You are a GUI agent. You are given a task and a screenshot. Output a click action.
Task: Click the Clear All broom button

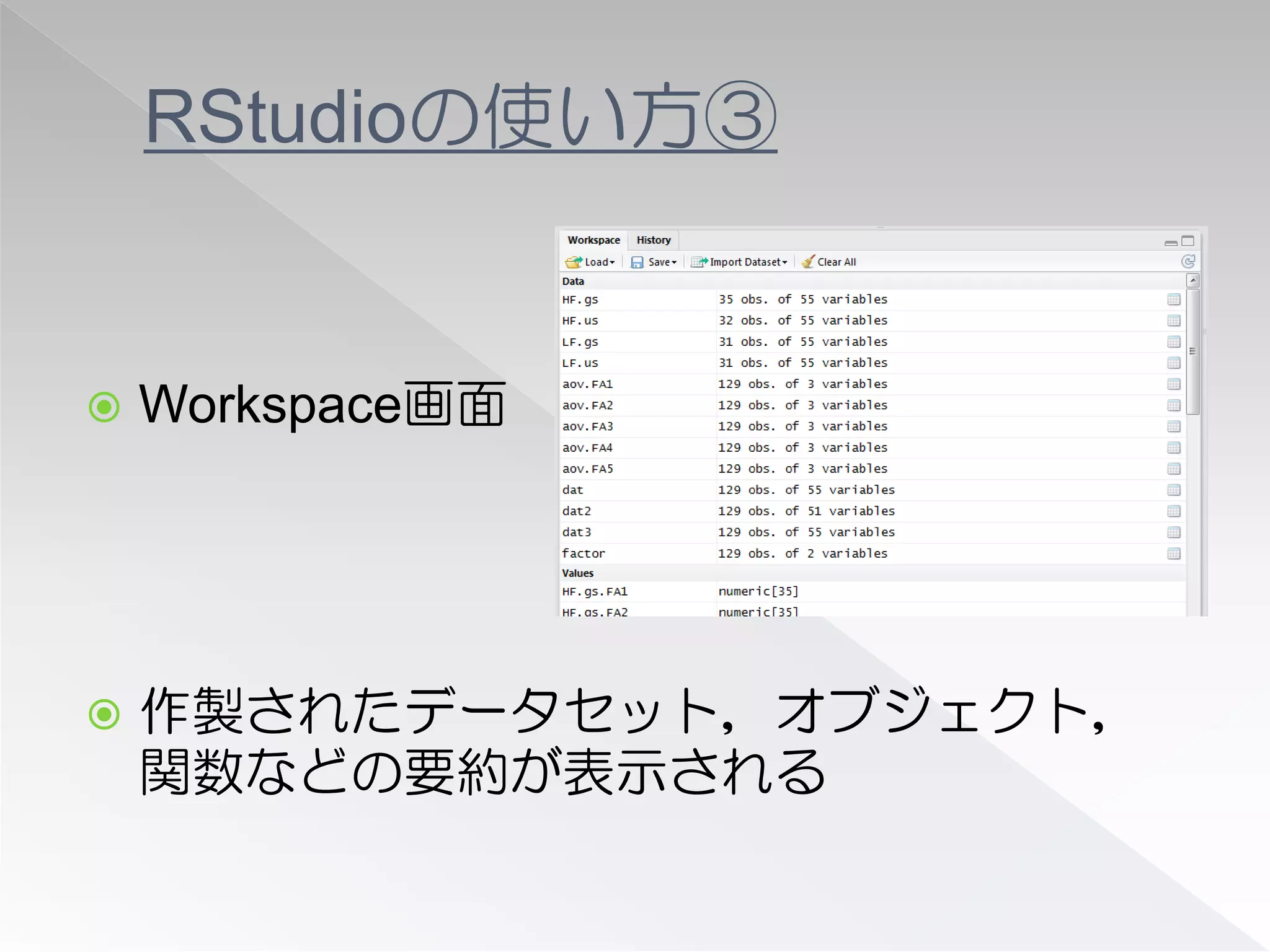click(828, 262)
